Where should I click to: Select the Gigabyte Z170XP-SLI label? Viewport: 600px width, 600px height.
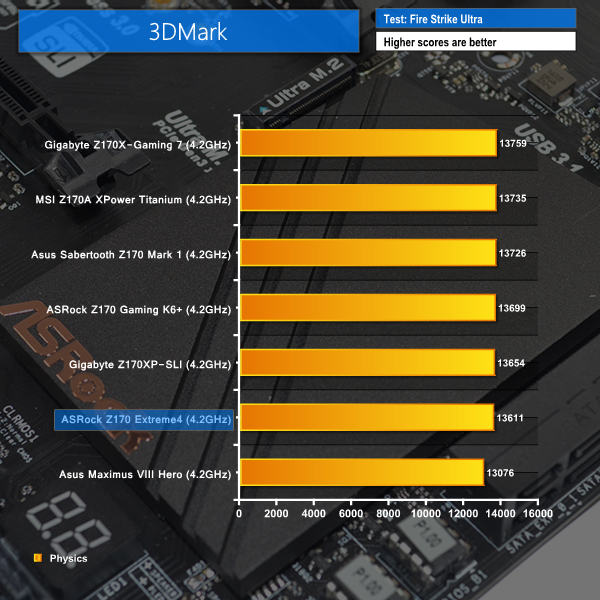pyautogui.click(x=150, y=364)
